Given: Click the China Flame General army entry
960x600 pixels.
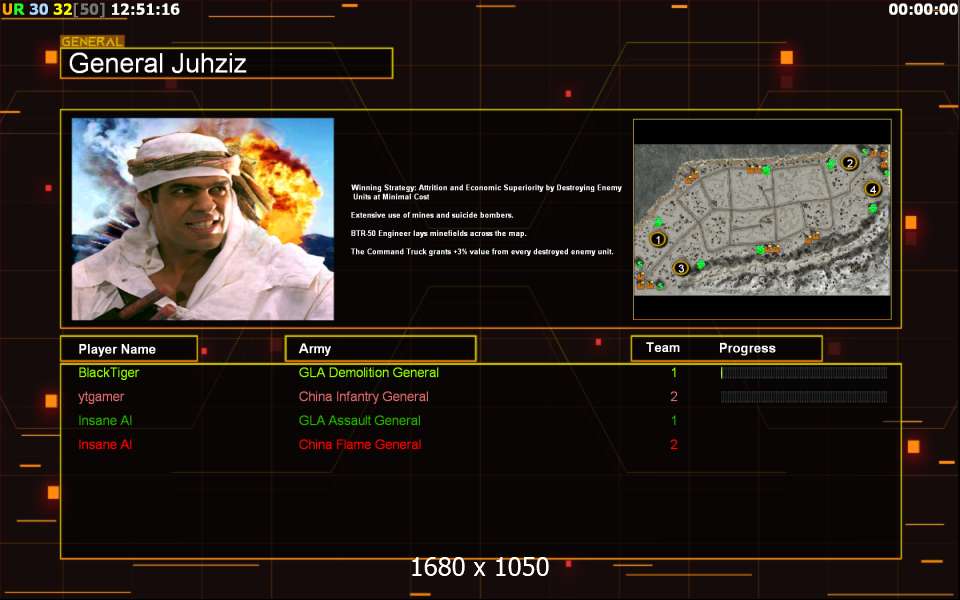Looking at the screenshot, I should (x=360, y=444).
